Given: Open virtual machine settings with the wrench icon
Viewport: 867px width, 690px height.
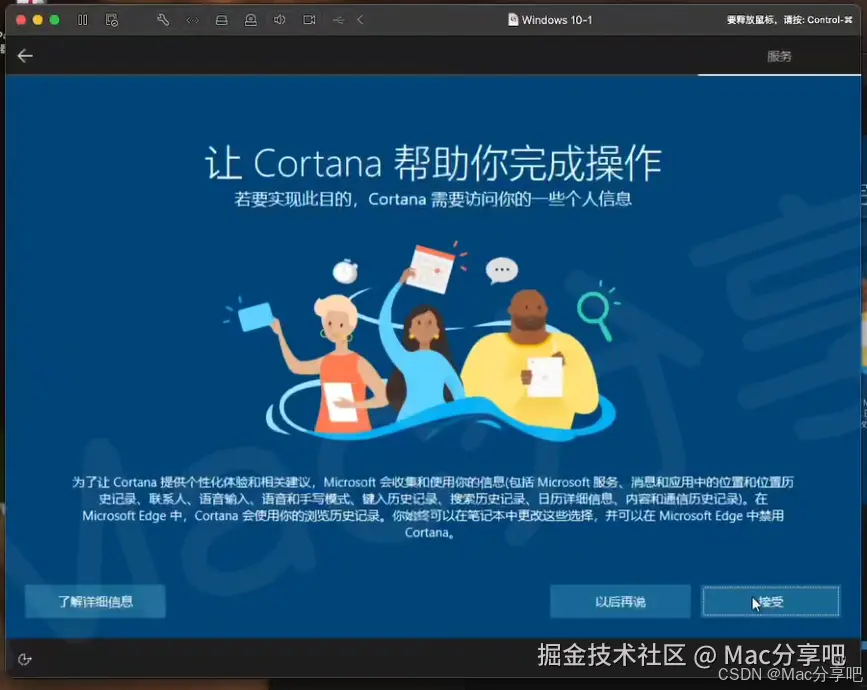Looking at the screenshot, I should pos(163,19).
